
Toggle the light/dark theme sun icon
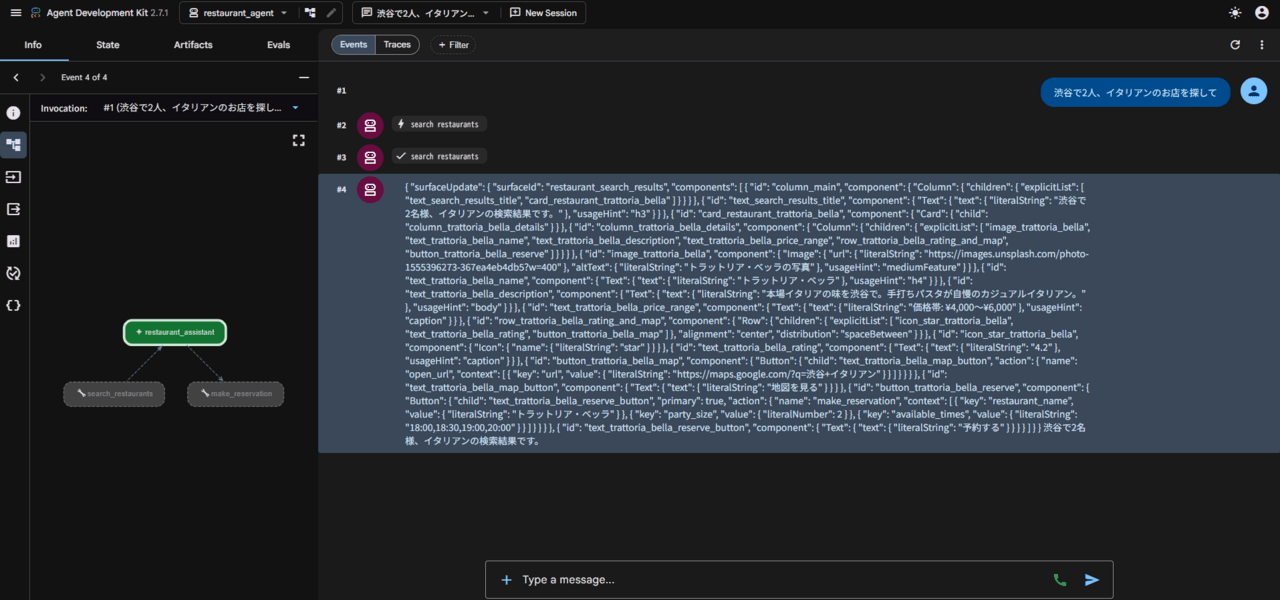1235,13
